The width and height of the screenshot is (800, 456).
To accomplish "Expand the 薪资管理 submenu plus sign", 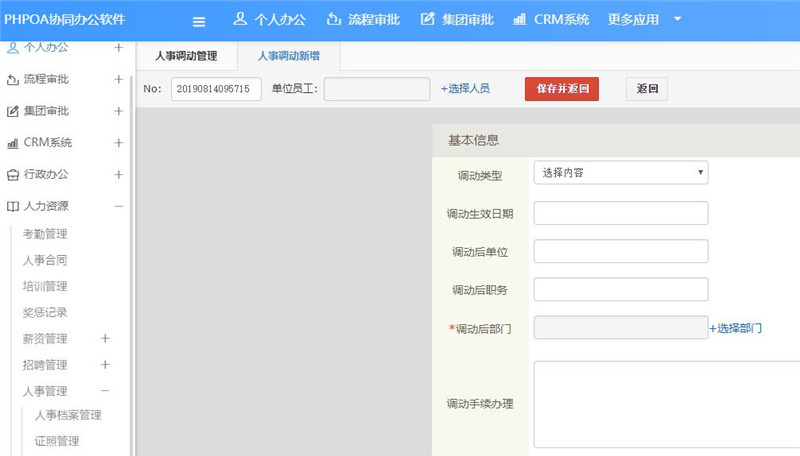I will 105,339.
